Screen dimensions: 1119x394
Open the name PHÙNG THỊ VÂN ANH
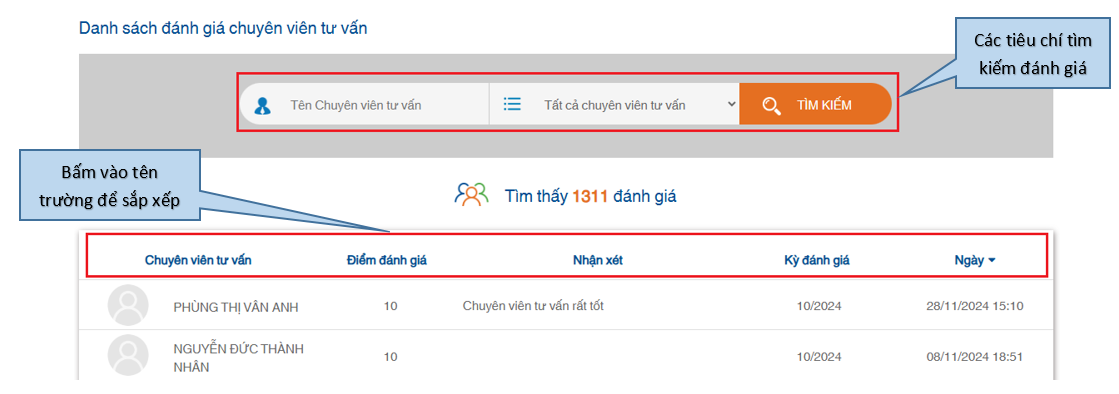pyautogui.click(x=236, y=307)
